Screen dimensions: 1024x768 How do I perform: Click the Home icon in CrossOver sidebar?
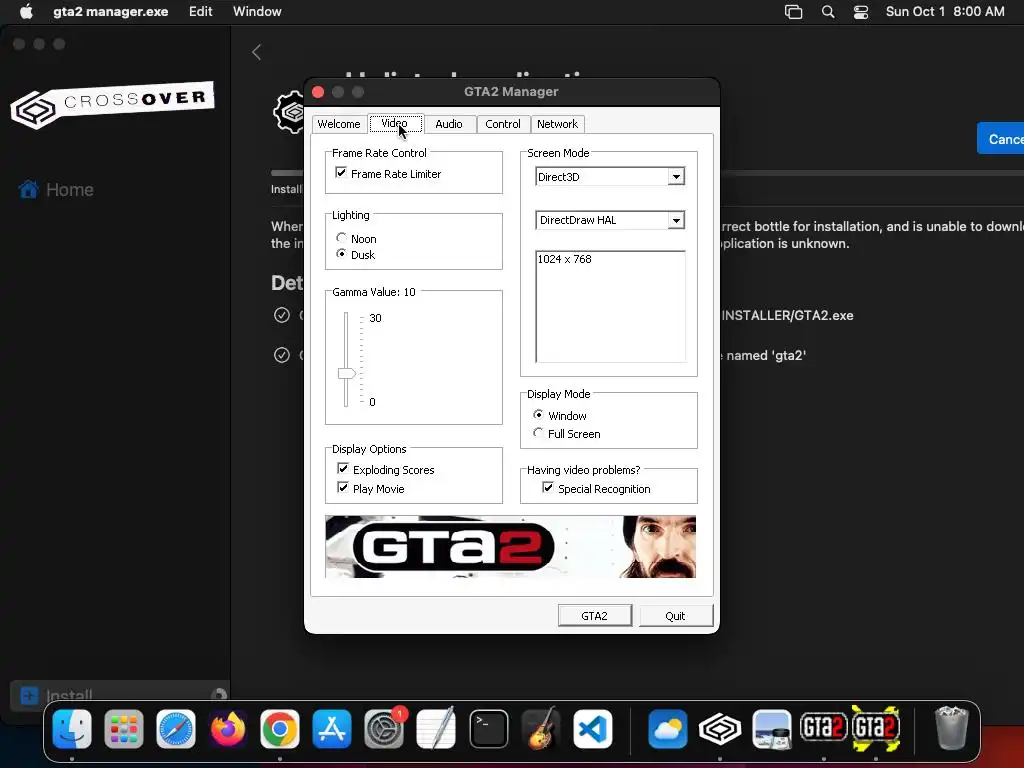click(28, 189)
